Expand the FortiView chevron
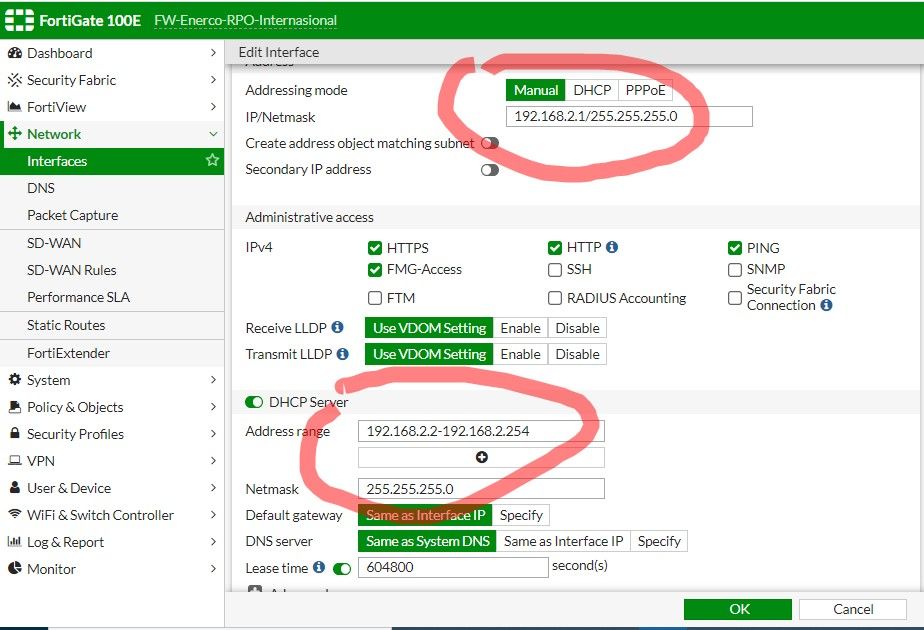 pos(213,107)
